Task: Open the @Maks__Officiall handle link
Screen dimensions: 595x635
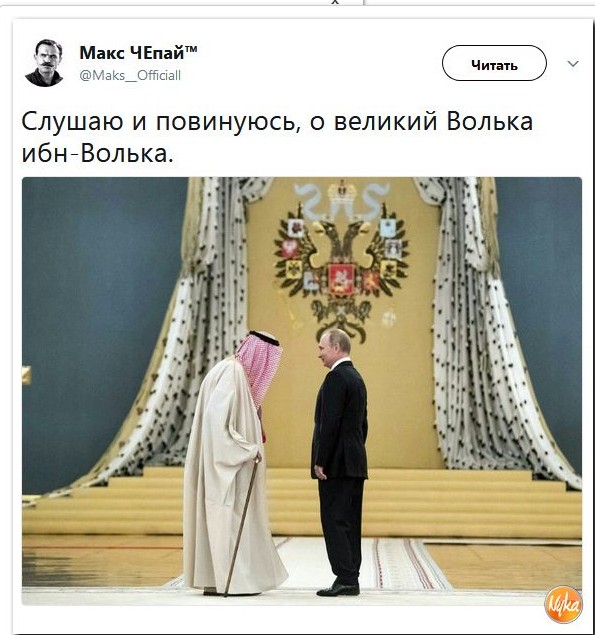Action: click(x=130, y=75)
